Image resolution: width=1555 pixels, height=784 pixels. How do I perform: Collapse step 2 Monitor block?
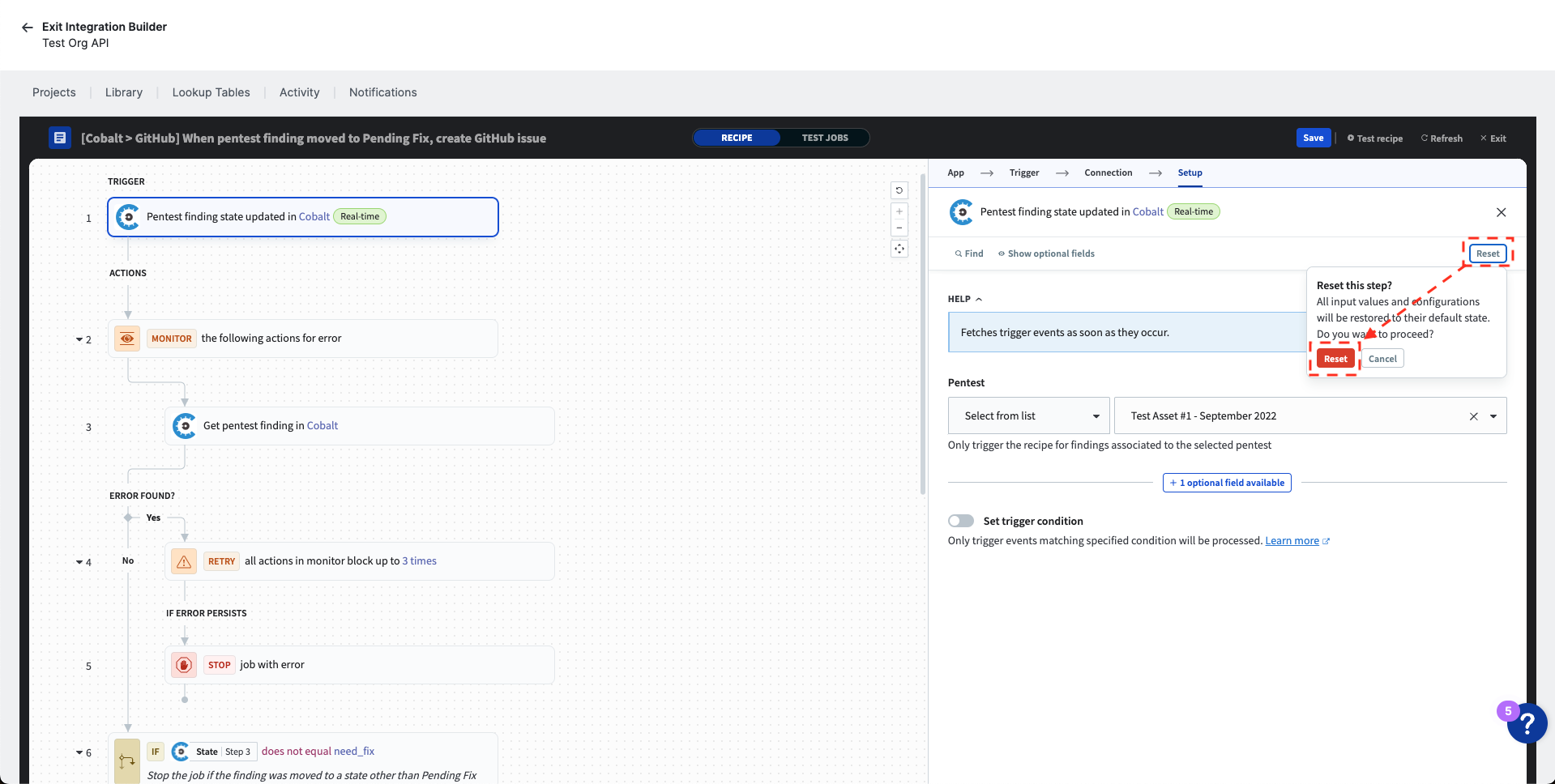pyautogui.click(x=79, y=339)
